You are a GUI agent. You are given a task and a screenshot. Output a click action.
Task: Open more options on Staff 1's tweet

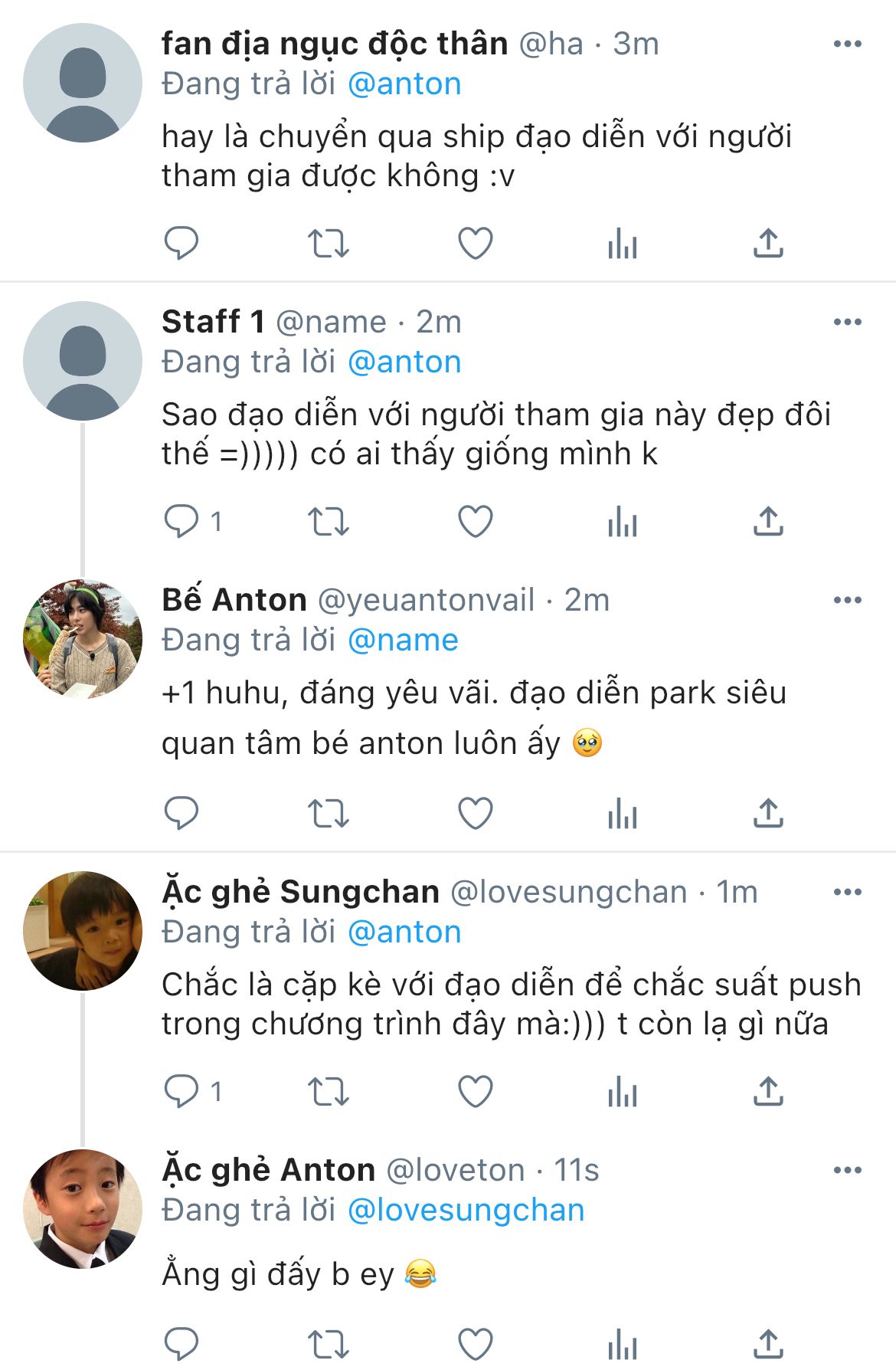click(847, 322)
